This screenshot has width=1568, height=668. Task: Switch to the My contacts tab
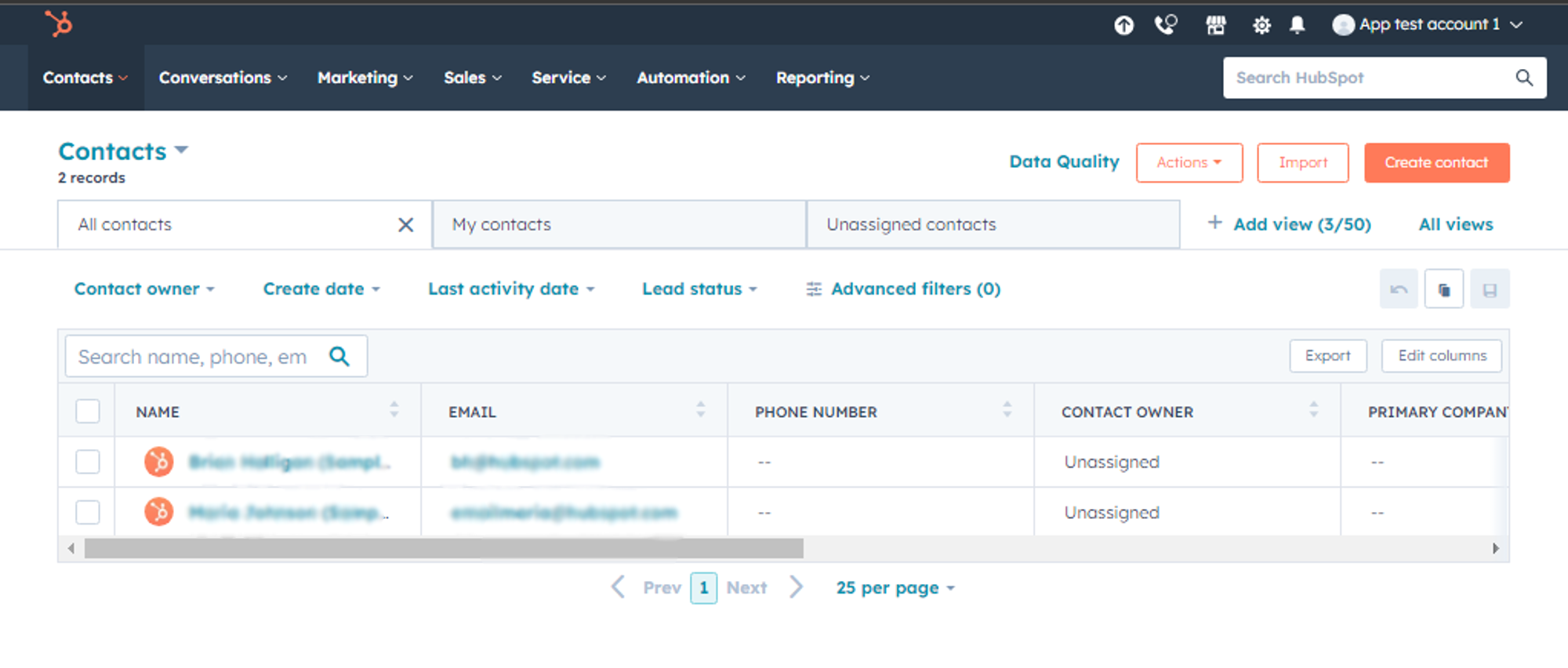point(619,225)
